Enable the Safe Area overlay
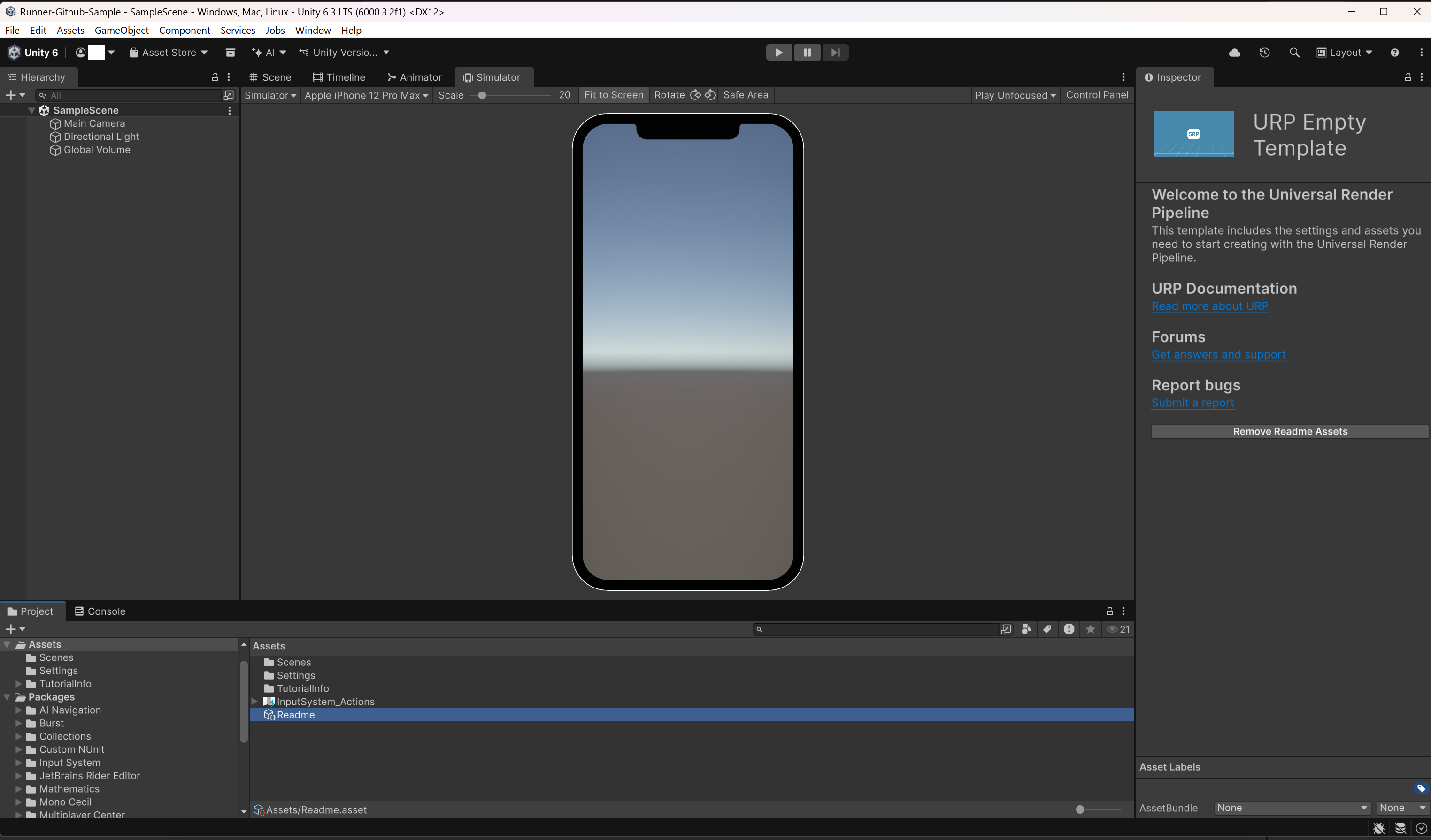 (746, 95)
